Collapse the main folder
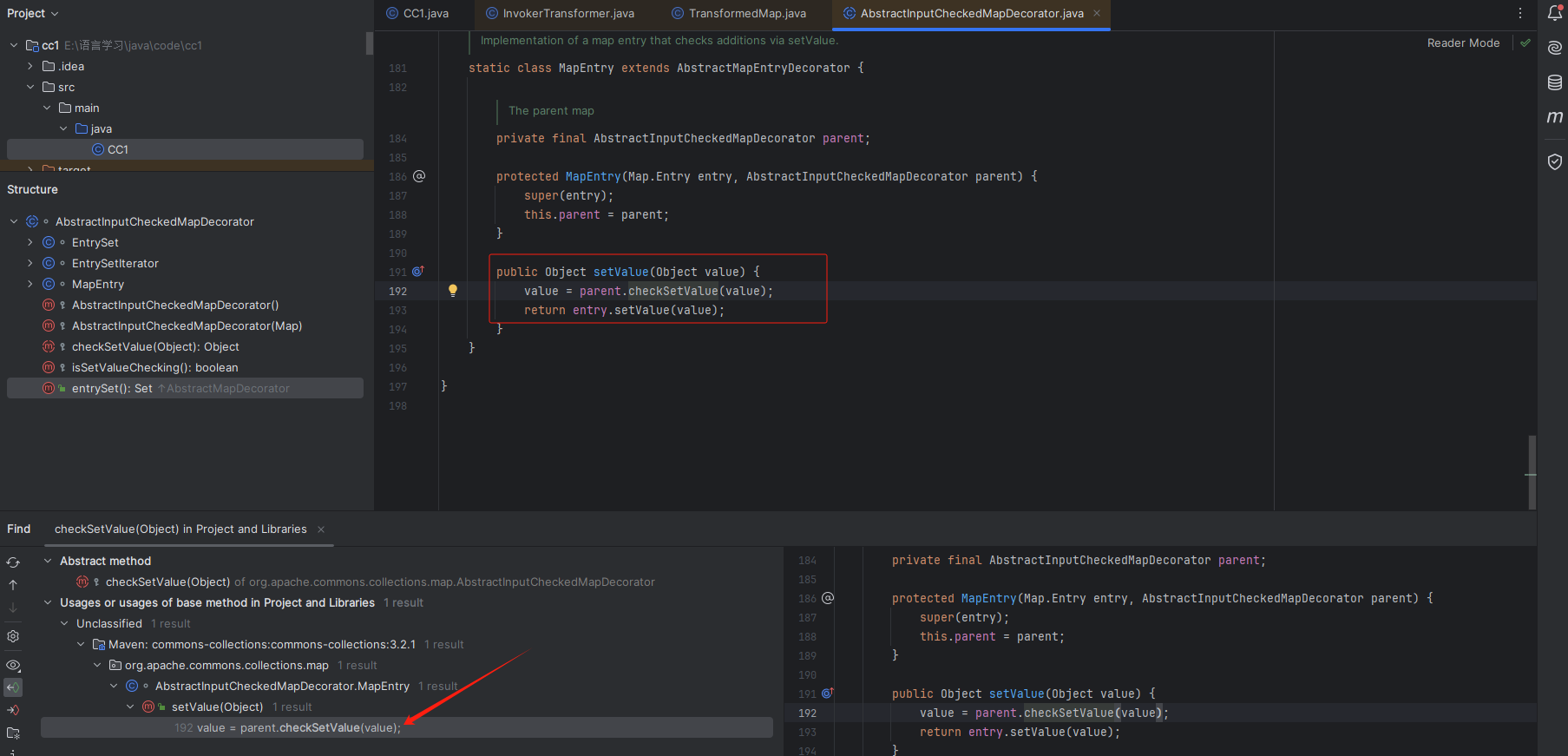This screenshot has width=1568, height=756. (x=47, y=108)
